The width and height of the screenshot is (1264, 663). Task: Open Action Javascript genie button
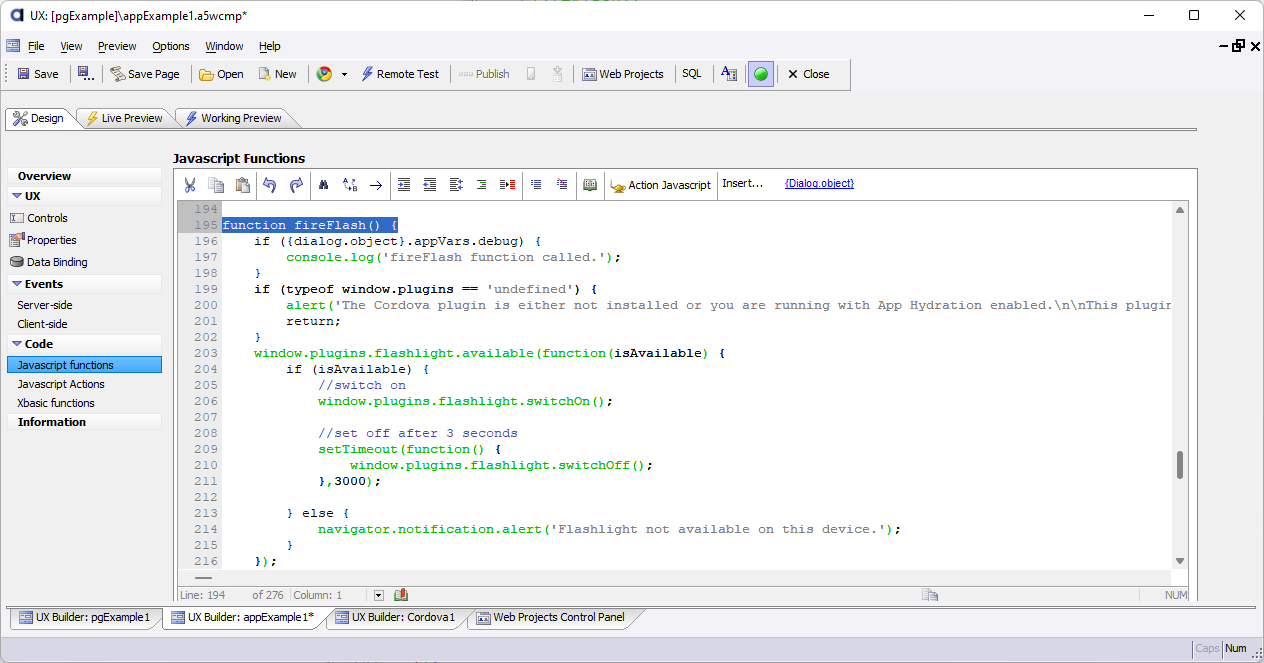tap(661, 185)
